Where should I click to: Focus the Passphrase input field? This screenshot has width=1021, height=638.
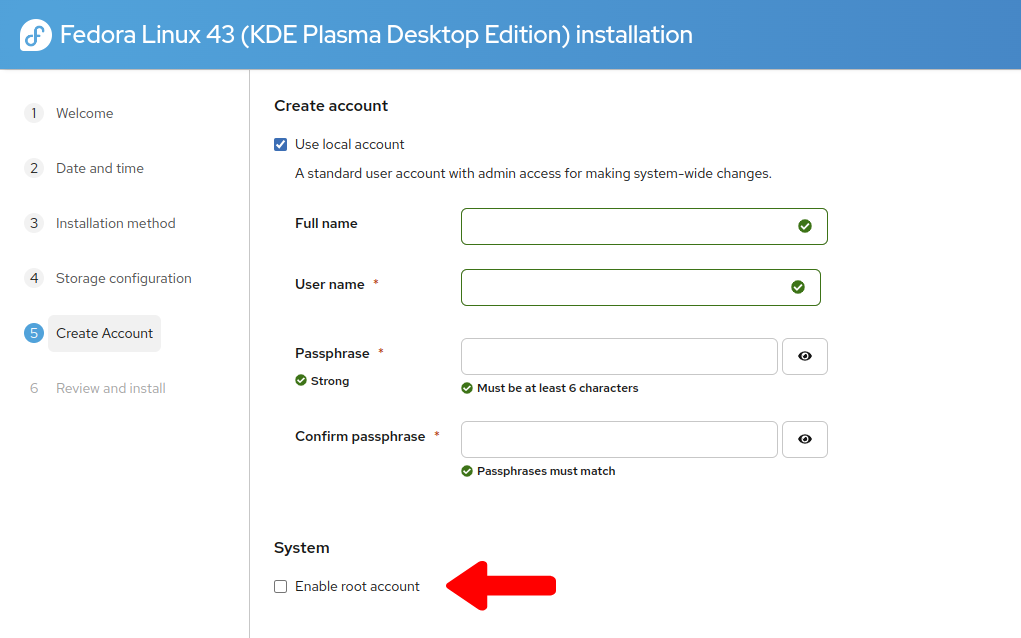click(618, 357)
